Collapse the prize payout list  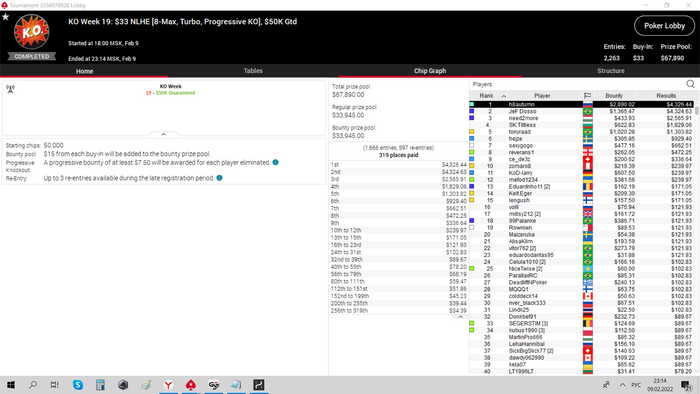(x=460, y=317)
